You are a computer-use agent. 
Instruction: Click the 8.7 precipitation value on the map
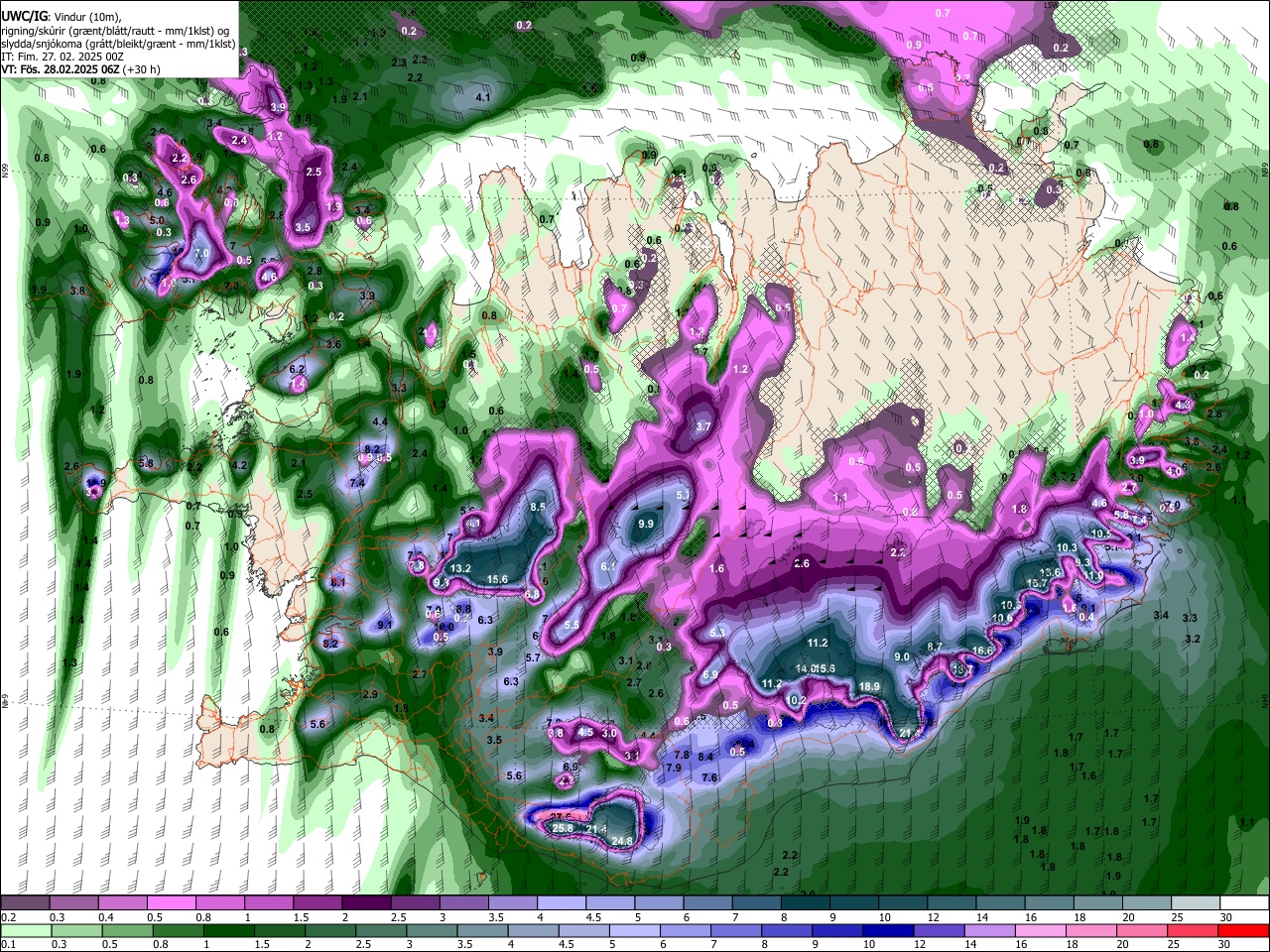[935, 647]
